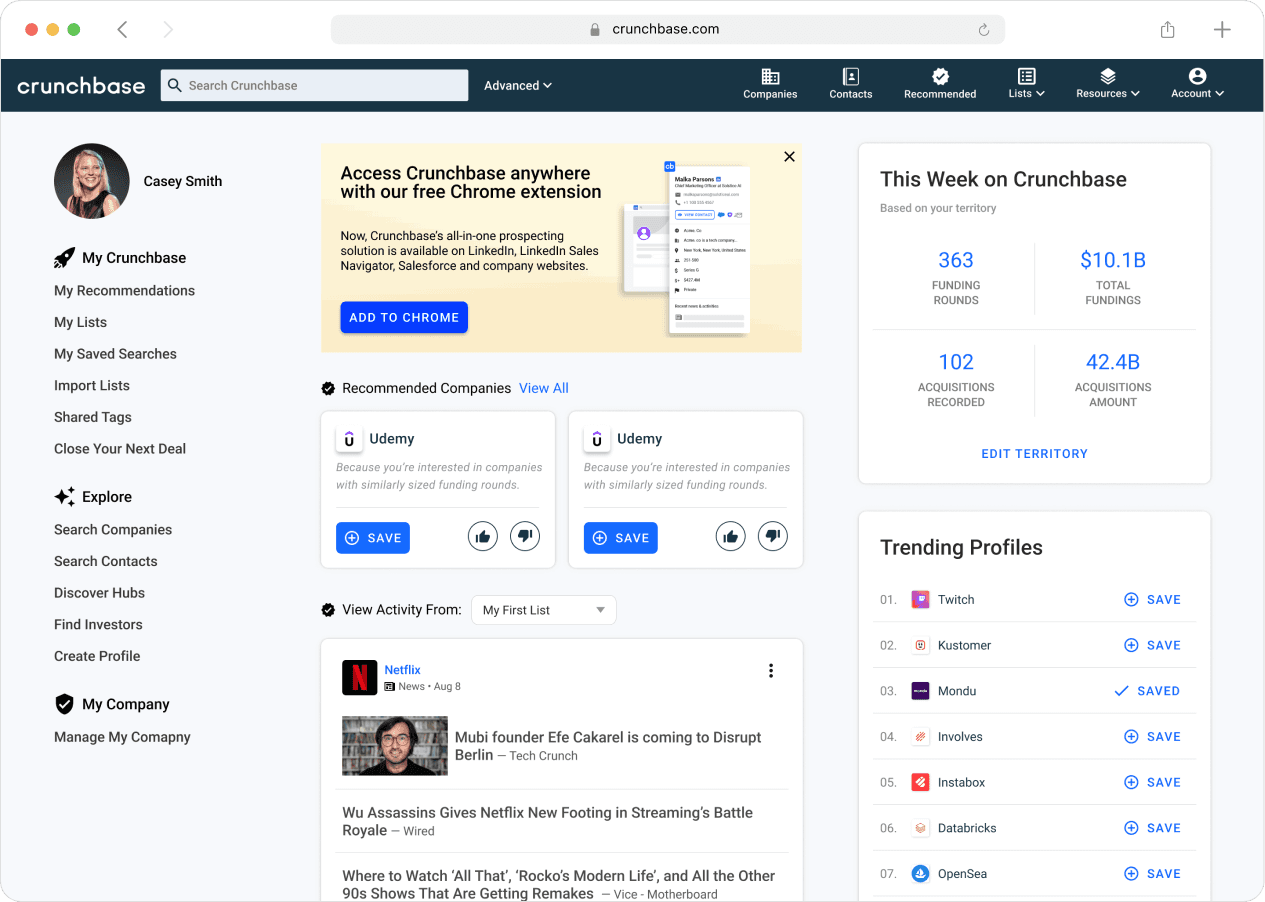Open the Contacts icon in top navigation
This screenshot has height=902, width=1265.
(851, 77)
